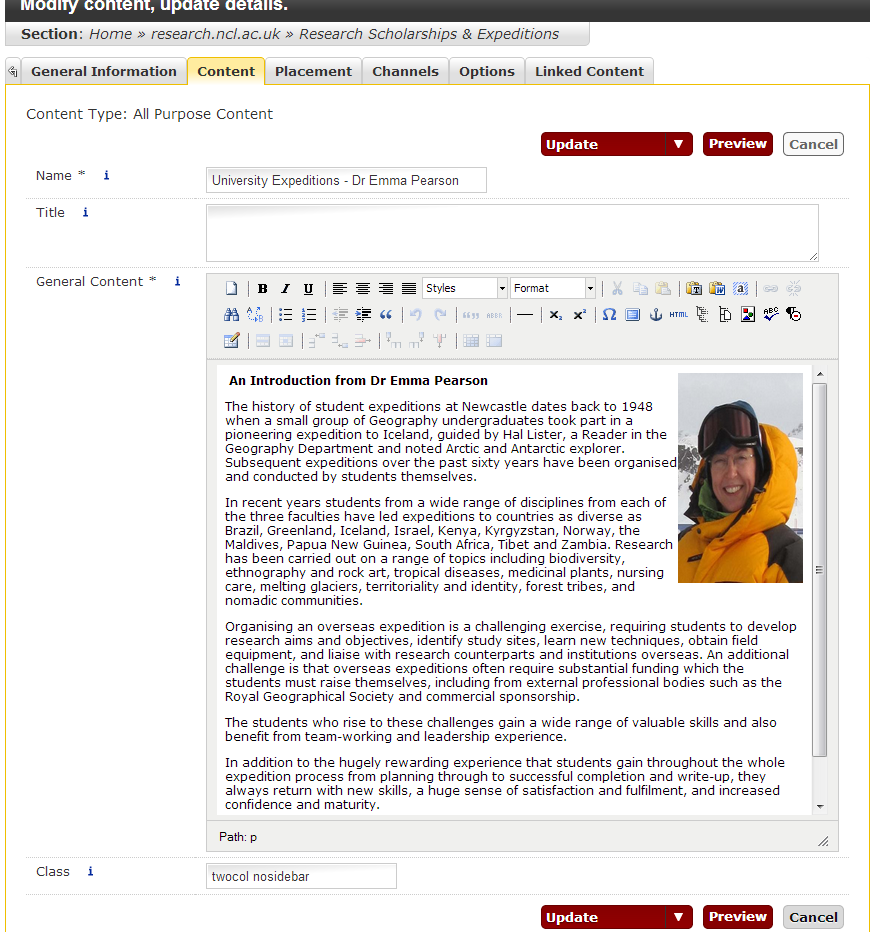This screenshot has width=874, height=932.
Task: Click the new document icon
Action: coord(232,289)
